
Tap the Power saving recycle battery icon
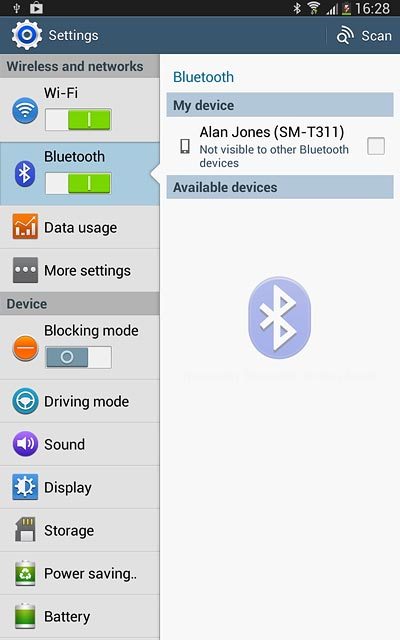25,573
